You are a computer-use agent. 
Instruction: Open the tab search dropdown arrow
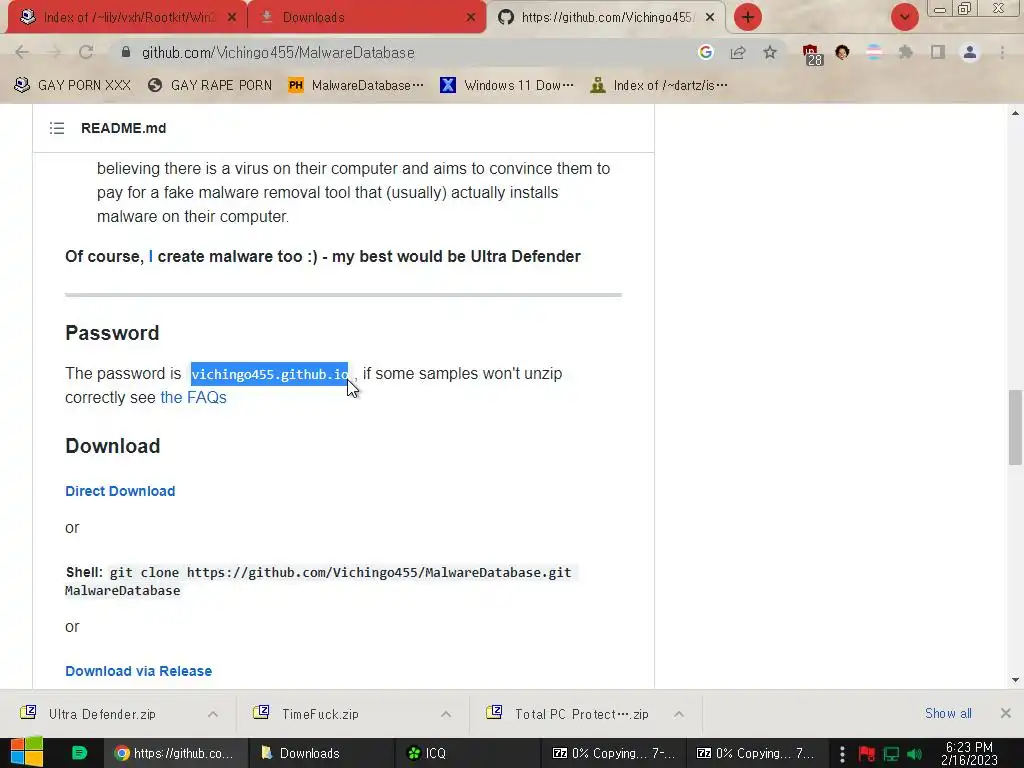pos(904,17)
